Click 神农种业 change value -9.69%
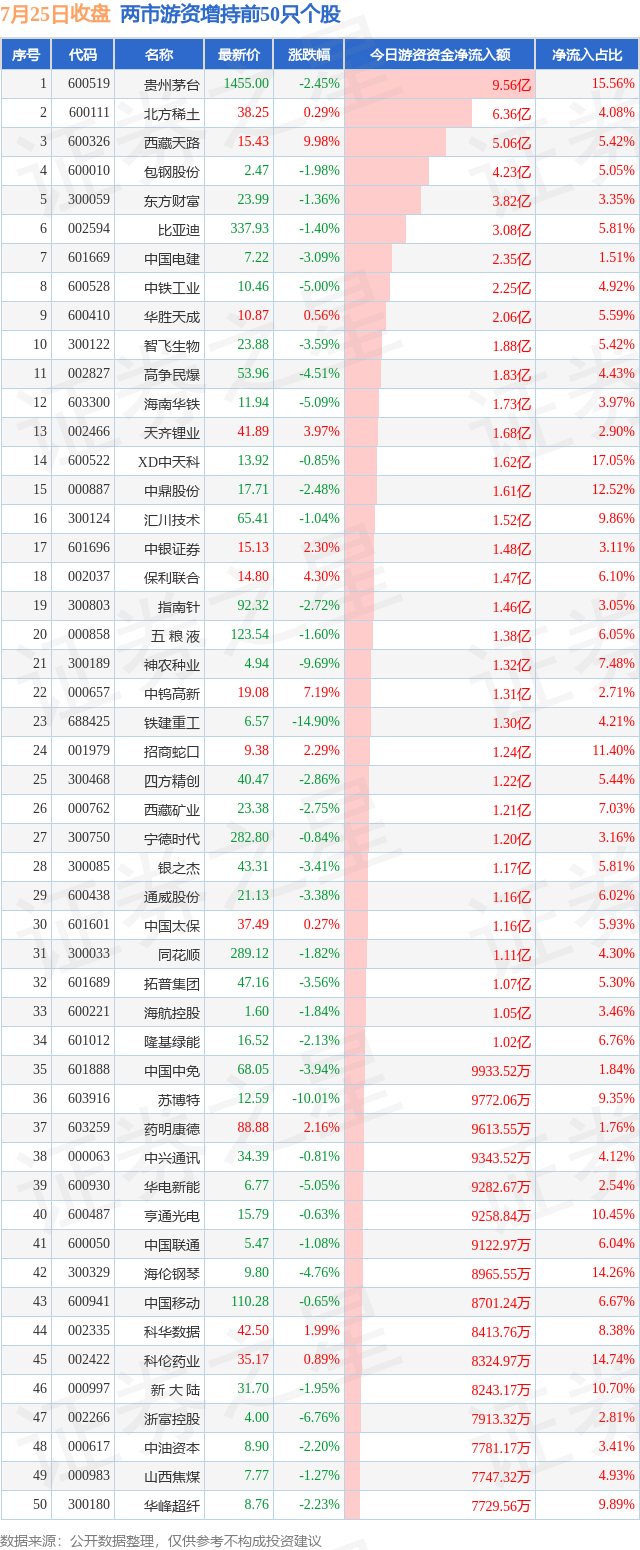The width and height of the screenshot is (640, 1550). (x=319, y=664)
